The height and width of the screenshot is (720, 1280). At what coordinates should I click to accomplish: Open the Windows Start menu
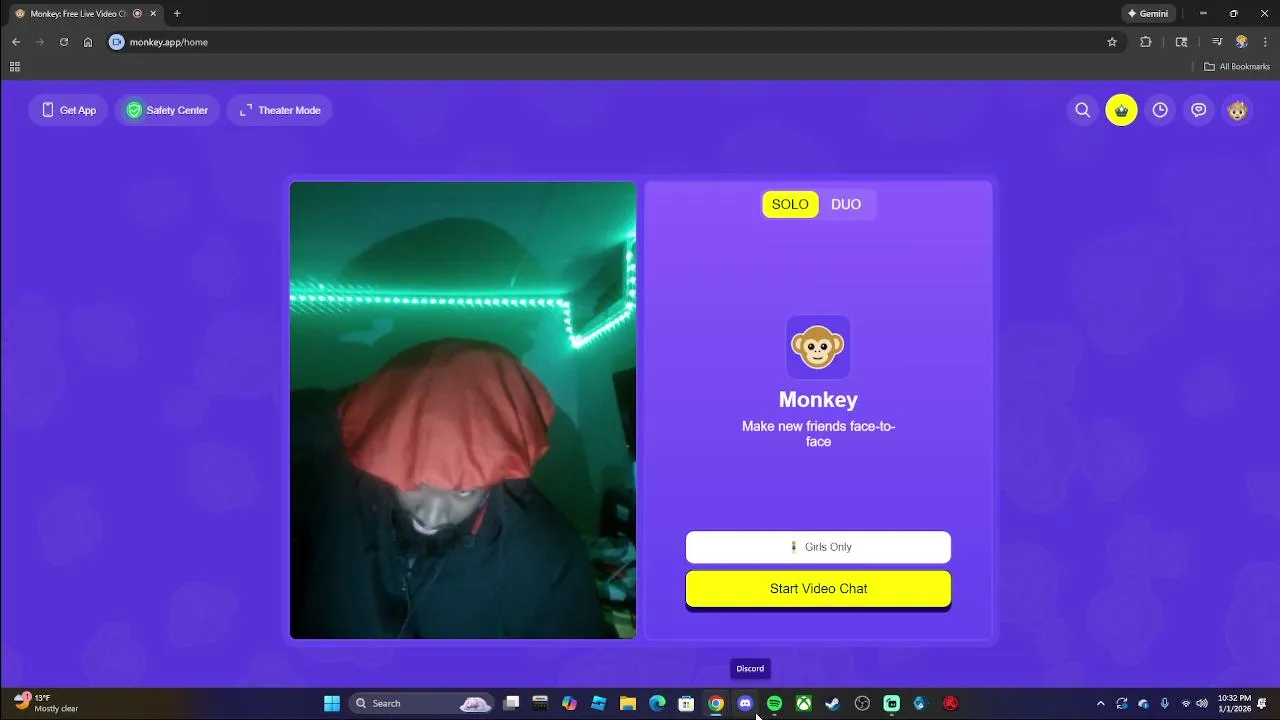coord(332,703)
